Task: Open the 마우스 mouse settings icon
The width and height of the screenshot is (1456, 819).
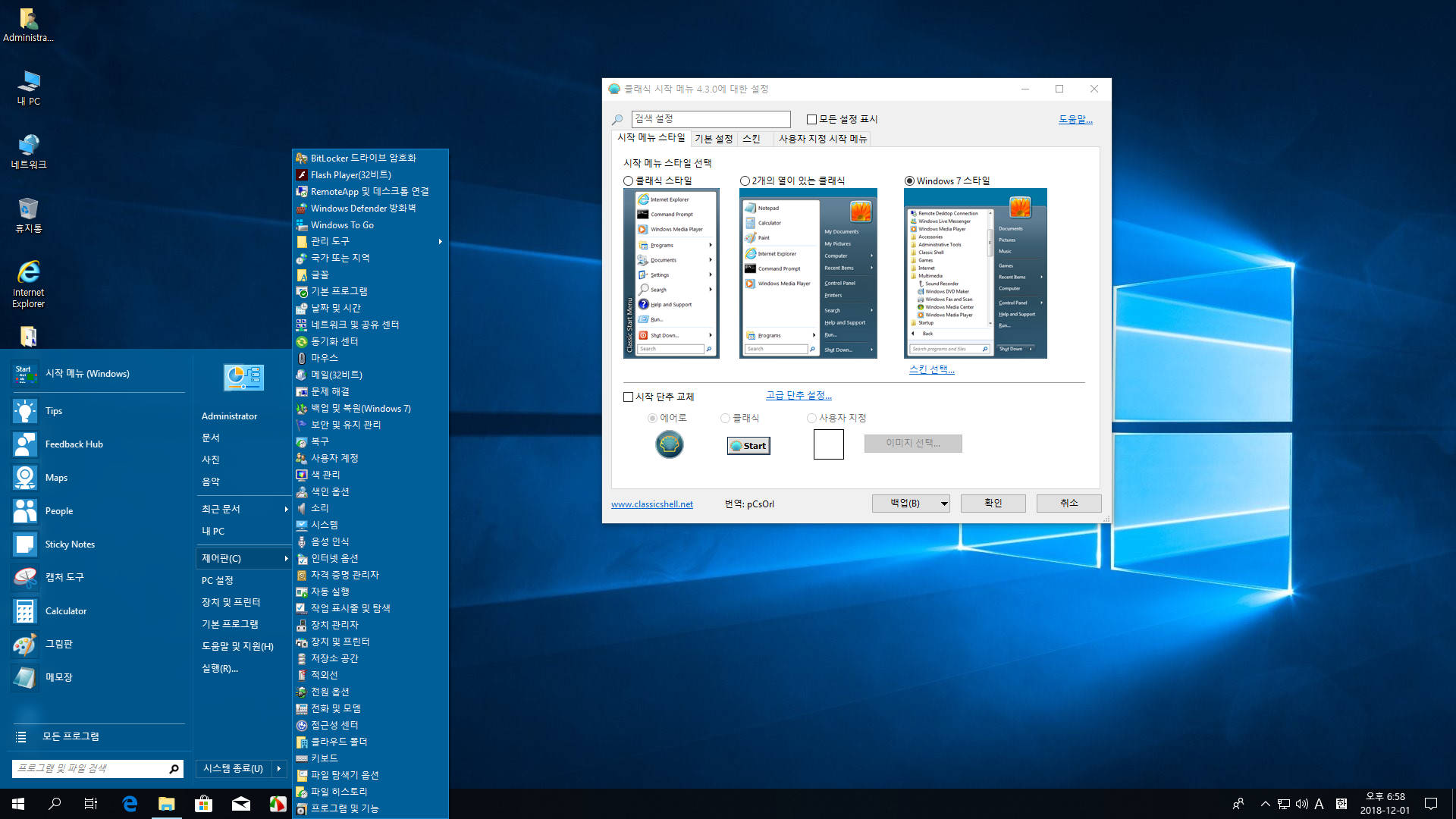Action: click(x=302, y=358)
